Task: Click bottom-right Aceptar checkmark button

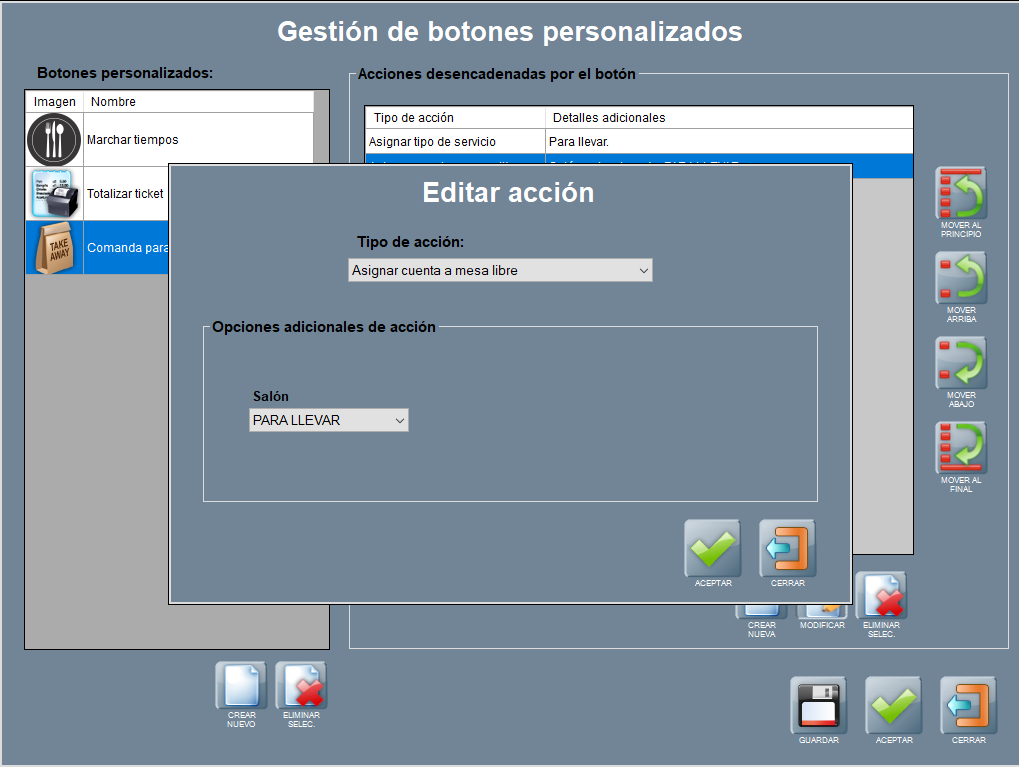Action: click(893, 706)
